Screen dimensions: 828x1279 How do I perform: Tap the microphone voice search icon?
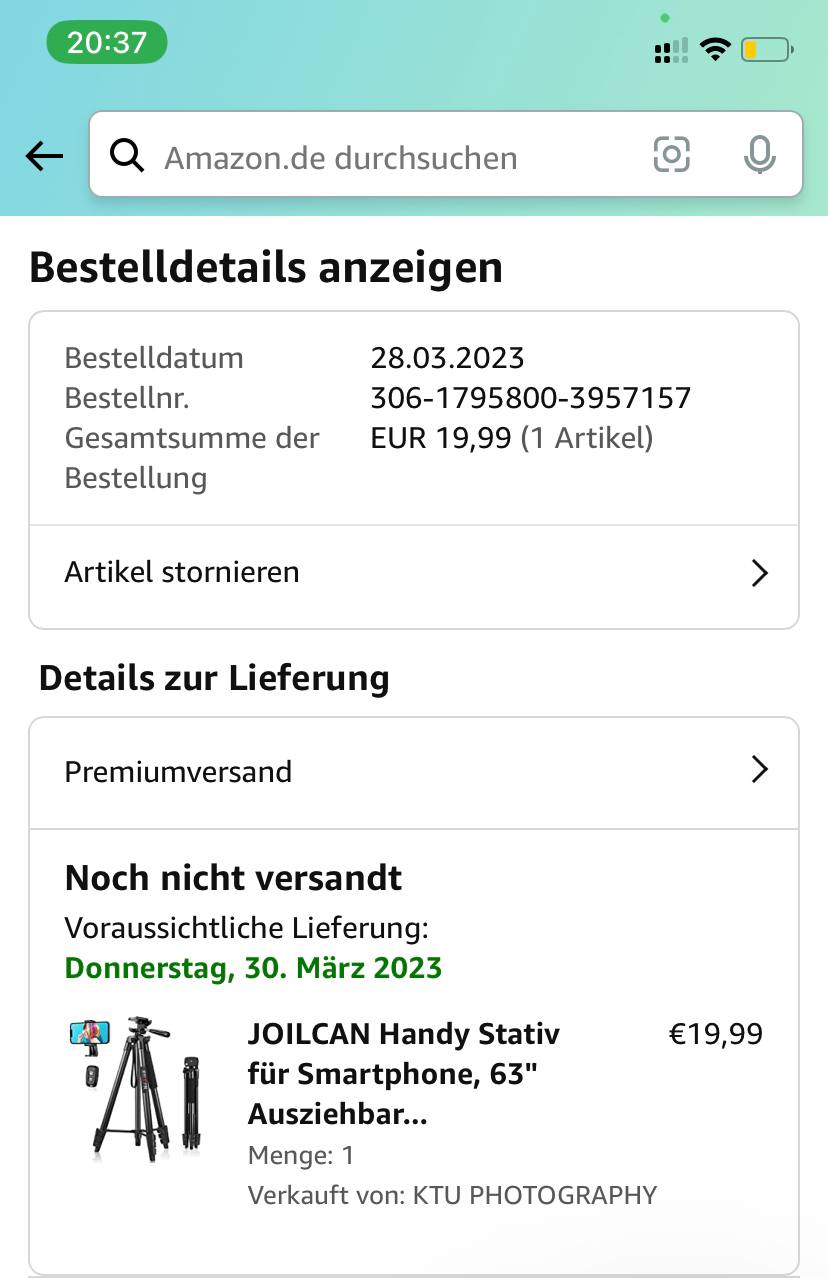759,155
